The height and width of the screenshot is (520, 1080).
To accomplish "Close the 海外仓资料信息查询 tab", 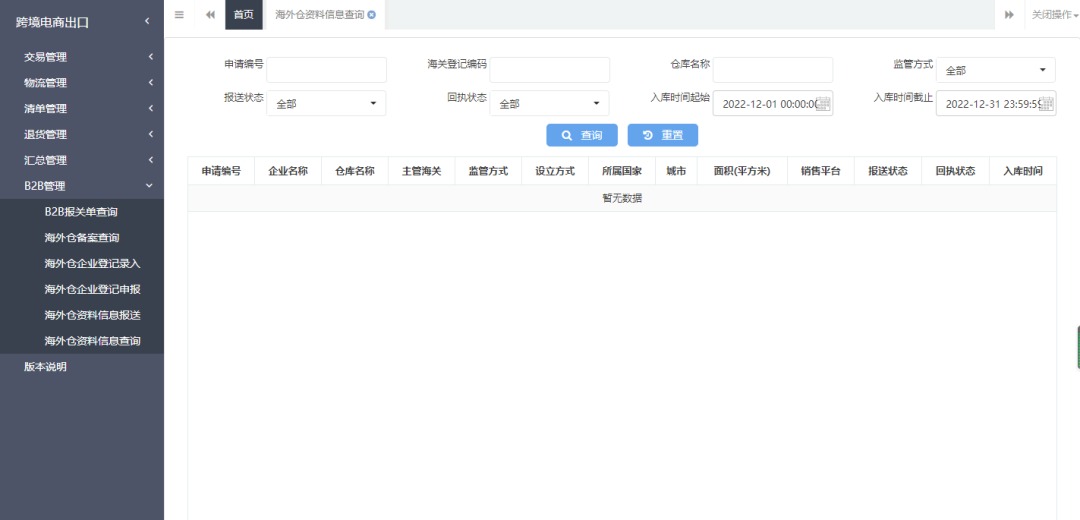I will pos(372,15).
